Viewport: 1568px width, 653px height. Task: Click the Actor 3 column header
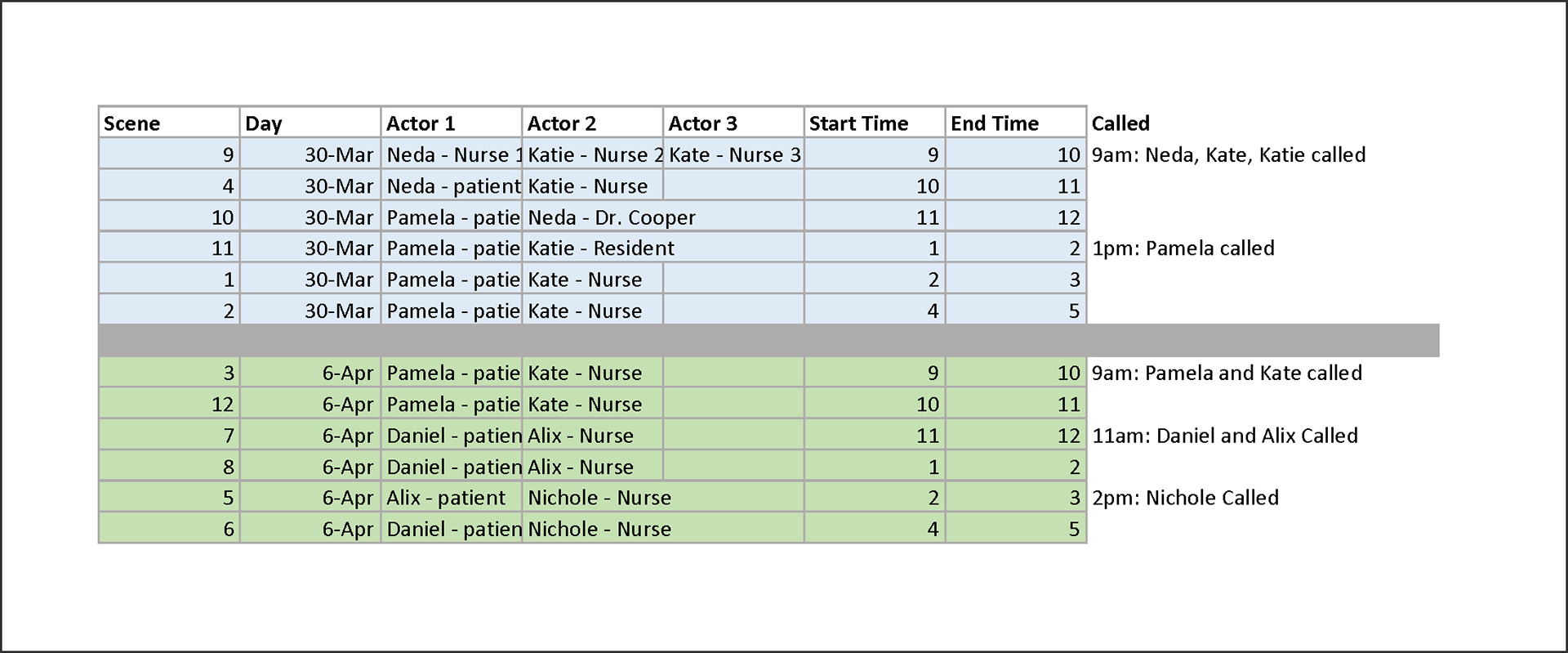pyautogui.click(x=733, y=123)
